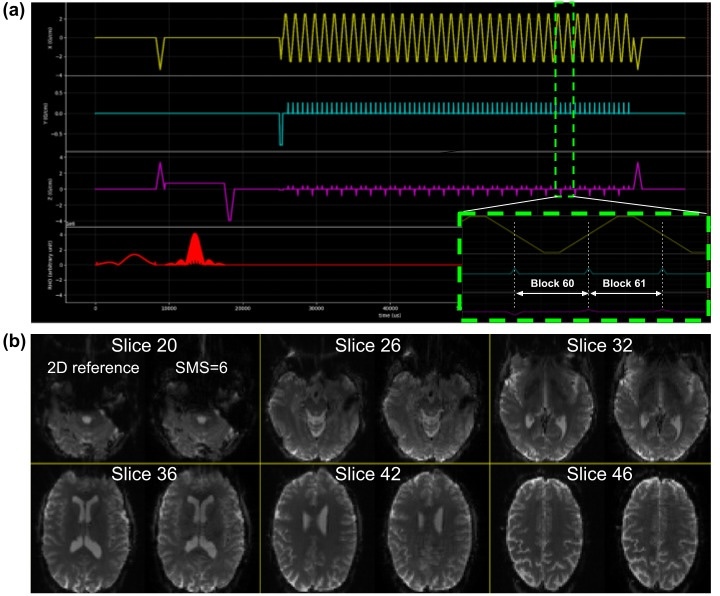Screen dimensions: 720x596
Task: Click the panel (a) label
Action: tap(17, 11)
